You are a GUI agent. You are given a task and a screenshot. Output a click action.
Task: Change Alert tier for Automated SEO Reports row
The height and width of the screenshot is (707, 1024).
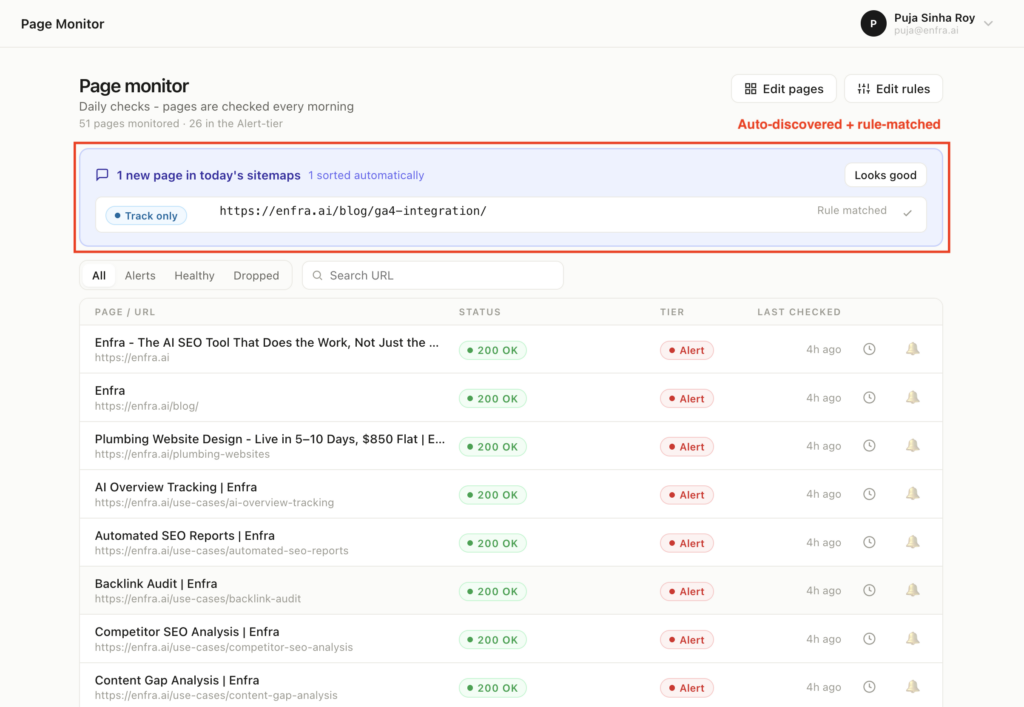pyautogui.click(x=686, y=544)
